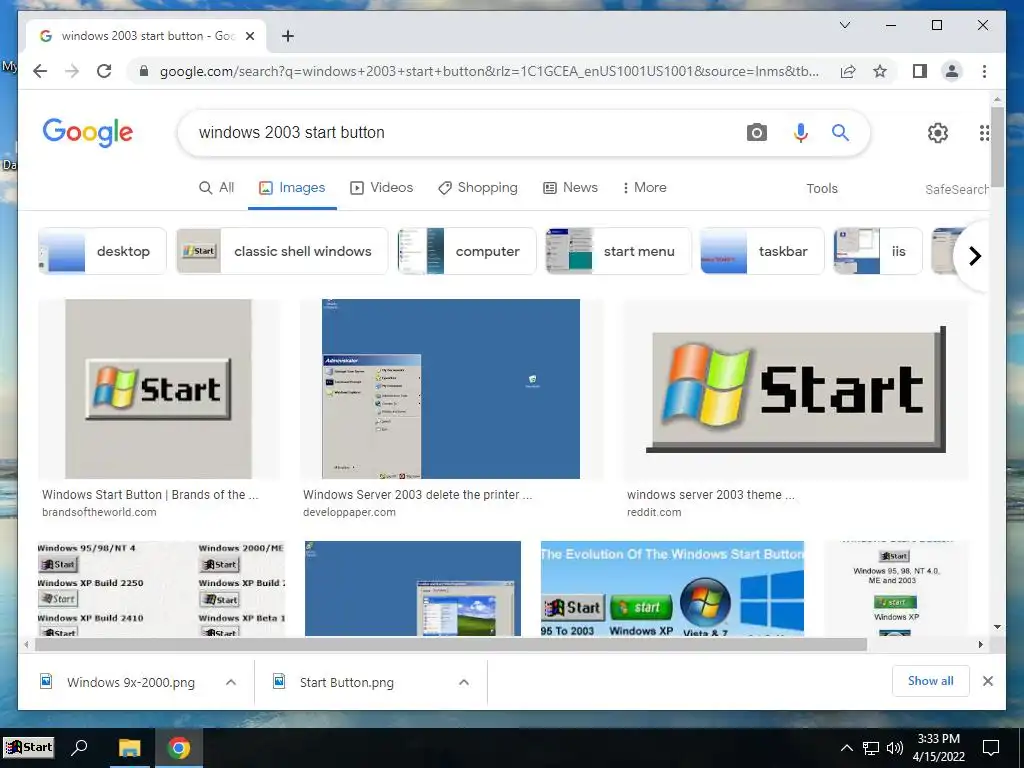Filter images by desktop chip
This screenshot has height=768, width=1024.
click(103, 251)
